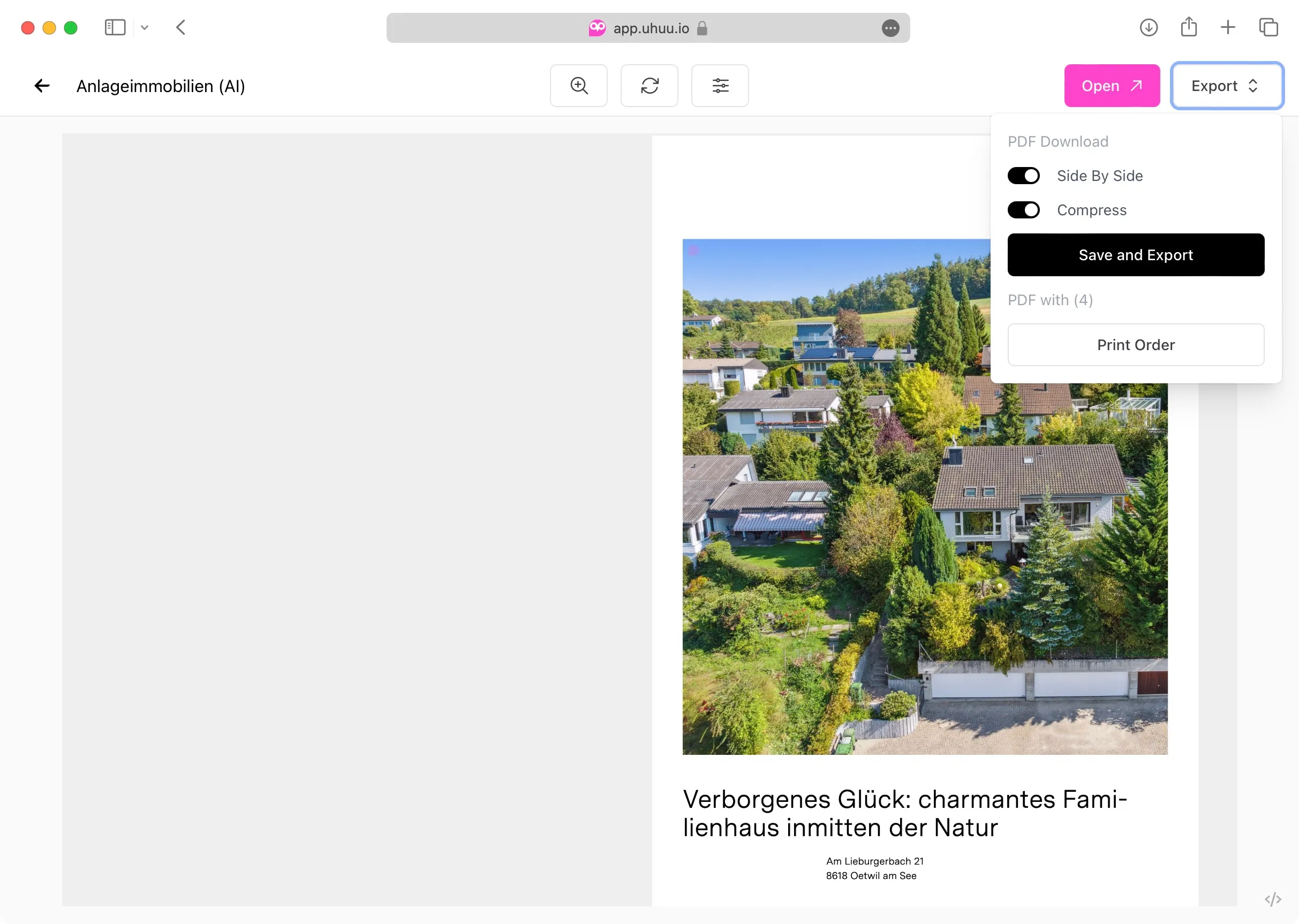This screenshot has width=1299, height=924.
Task: Click the 8618 Oetwil am See text
Action: tap(871, 876)
